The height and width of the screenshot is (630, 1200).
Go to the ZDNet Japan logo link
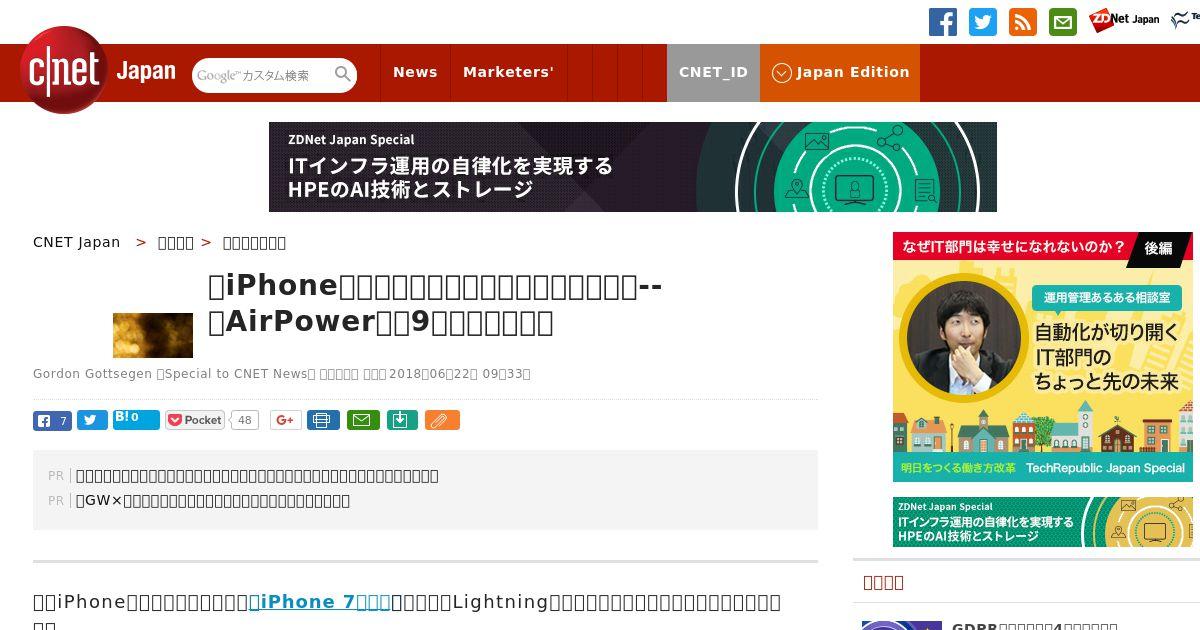click(x=1124, y=19)
